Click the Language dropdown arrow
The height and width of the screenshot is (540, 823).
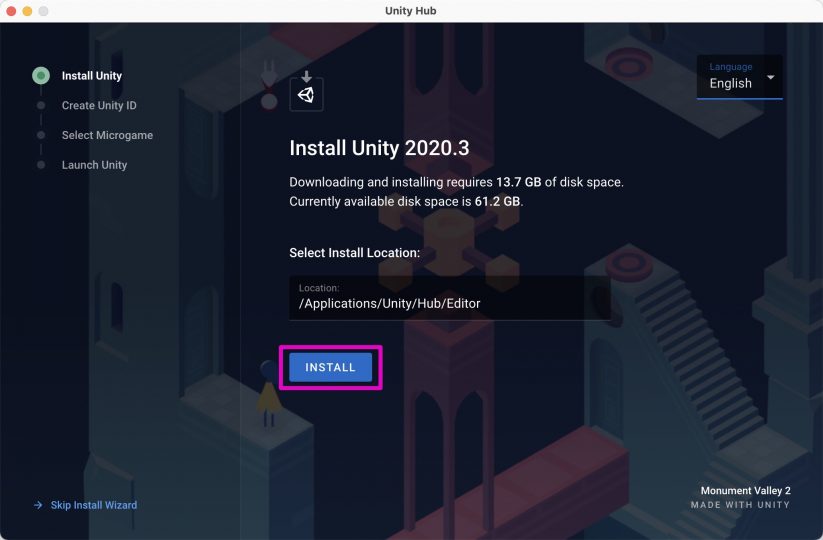771,77
